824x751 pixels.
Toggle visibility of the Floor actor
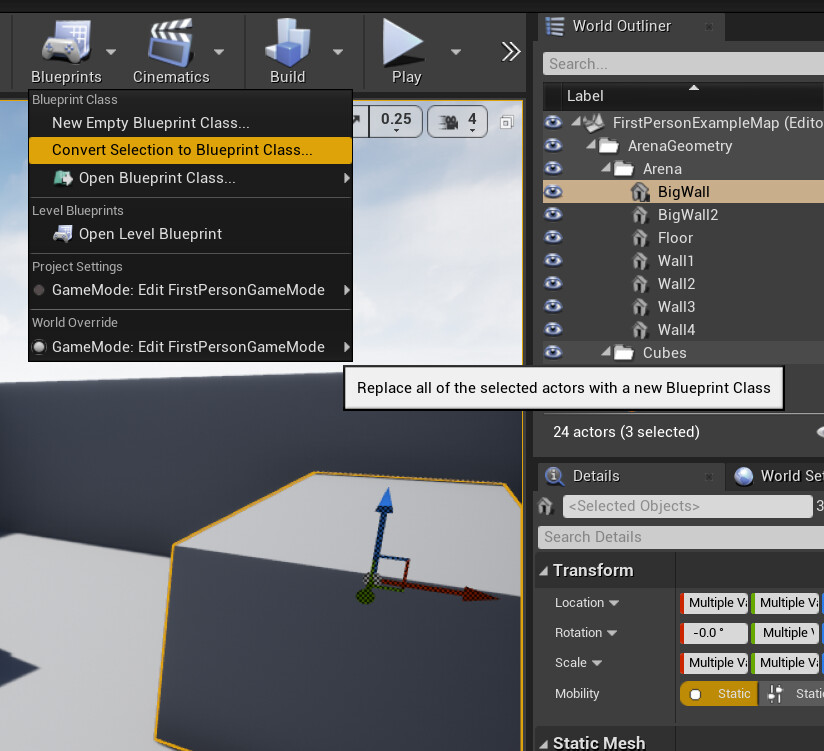(x=553, y=237)
